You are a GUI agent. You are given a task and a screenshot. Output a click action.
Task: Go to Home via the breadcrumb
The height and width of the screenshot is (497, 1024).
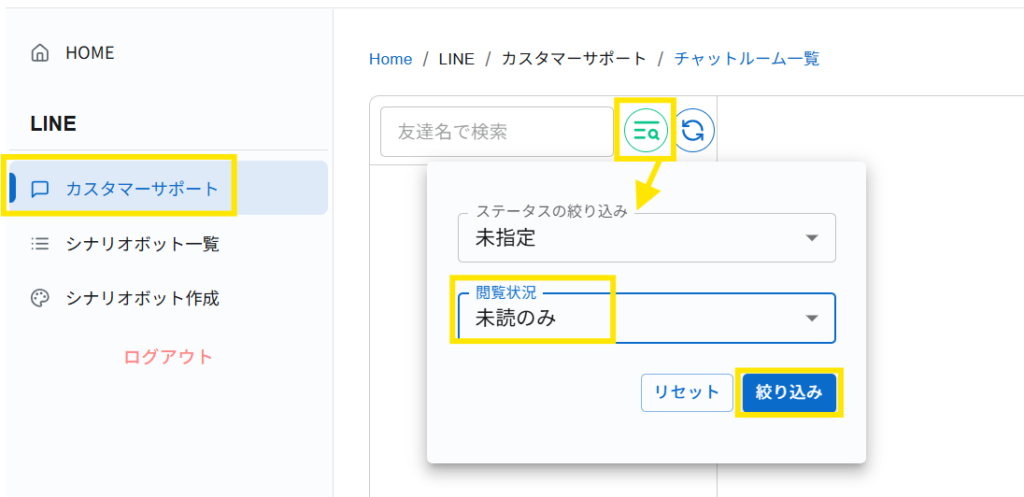point(390,59)
